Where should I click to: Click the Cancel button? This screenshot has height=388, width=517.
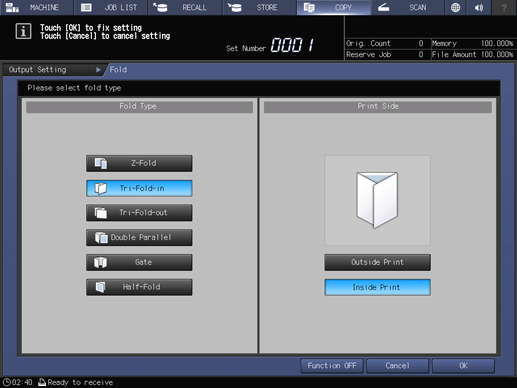(x=397, y=366)
